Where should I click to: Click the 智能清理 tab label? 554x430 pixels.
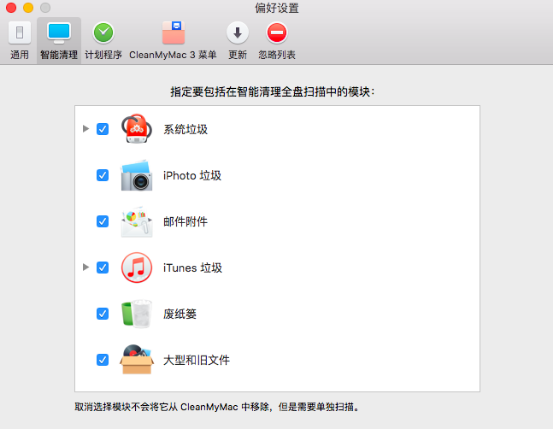(59, 55)
